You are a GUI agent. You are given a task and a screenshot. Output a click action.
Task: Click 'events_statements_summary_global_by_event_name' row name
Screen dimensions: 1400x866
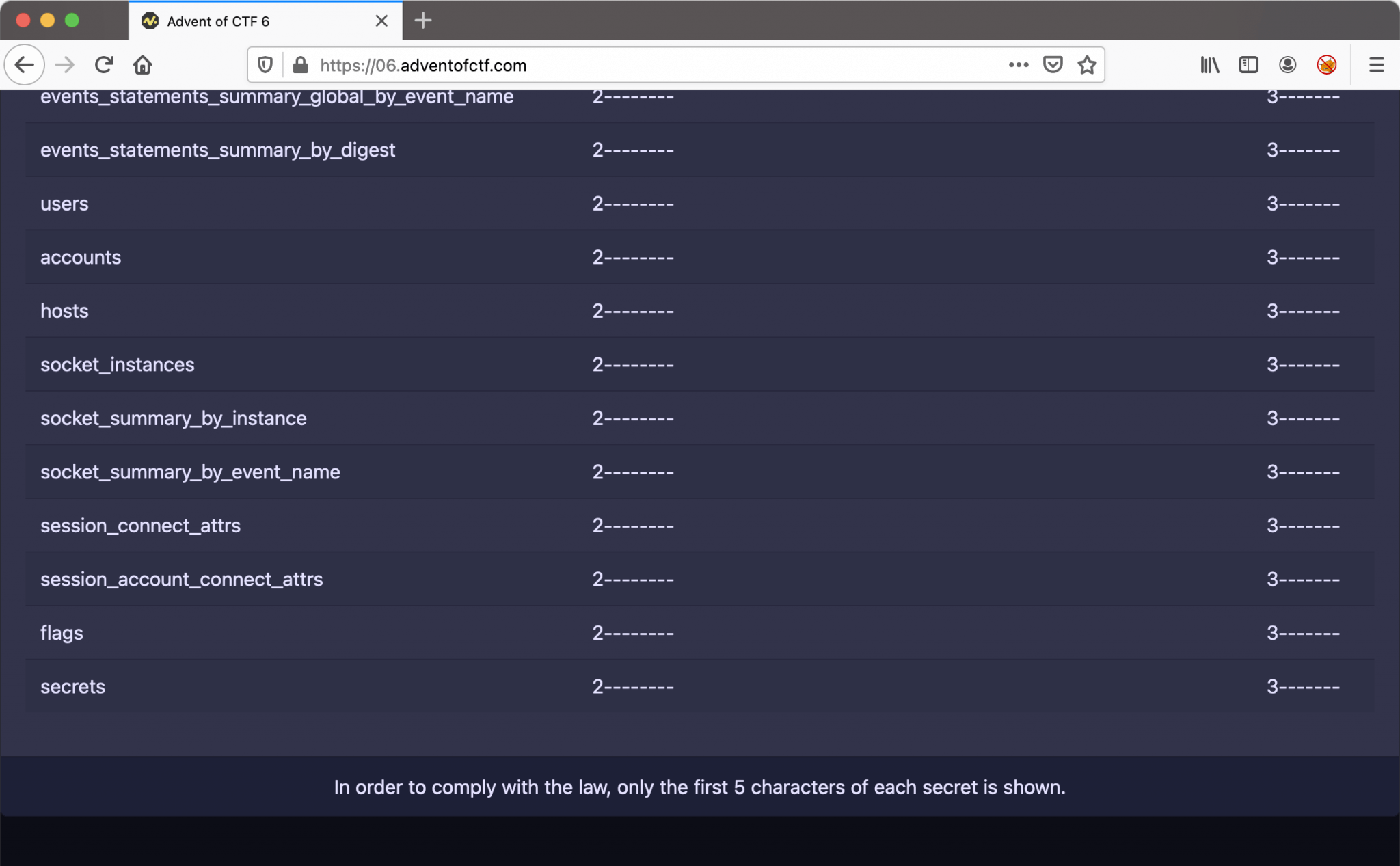277,97
